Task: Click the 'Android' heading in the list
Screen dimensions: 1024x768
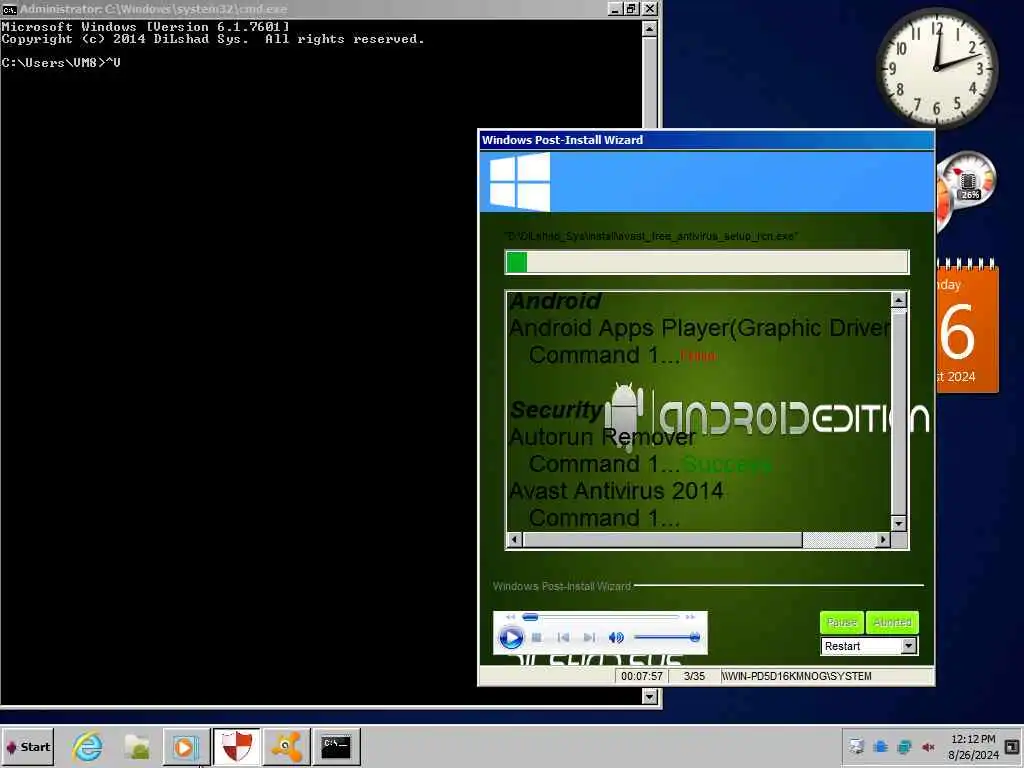Action: (x=555, y=301)
